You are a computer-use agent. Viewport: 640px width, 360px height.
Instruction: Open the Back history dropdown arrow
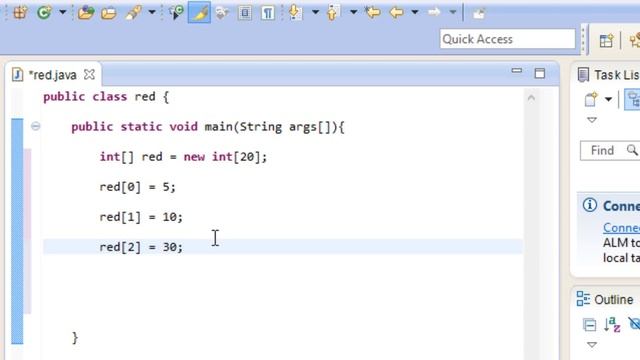tap(415, 12)
